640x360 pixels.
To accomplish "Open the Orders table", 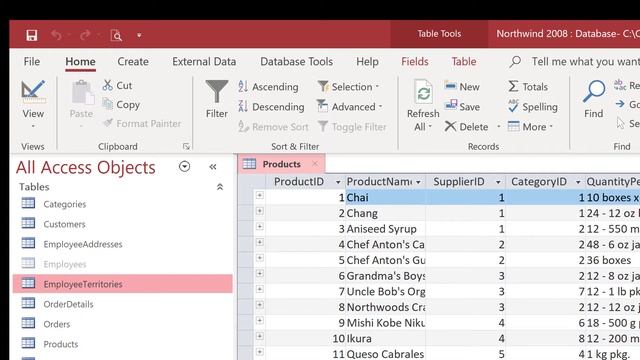I will coord(122,324).
